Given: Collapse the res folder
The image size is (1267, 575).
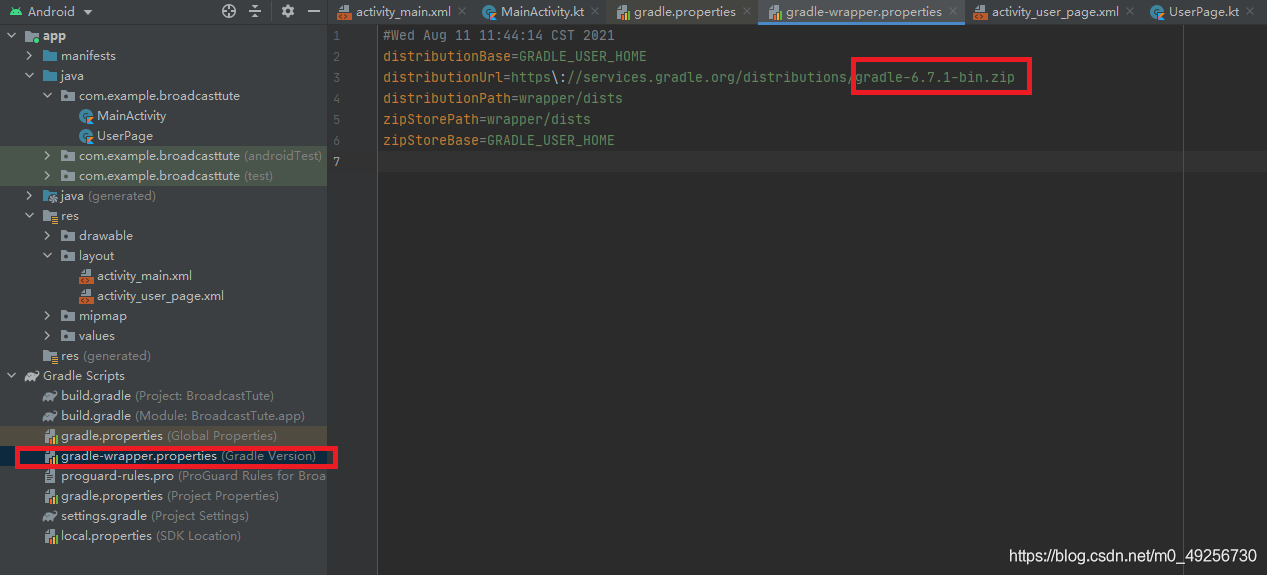Looking at the screenshot, I should (x=30, y=216).
